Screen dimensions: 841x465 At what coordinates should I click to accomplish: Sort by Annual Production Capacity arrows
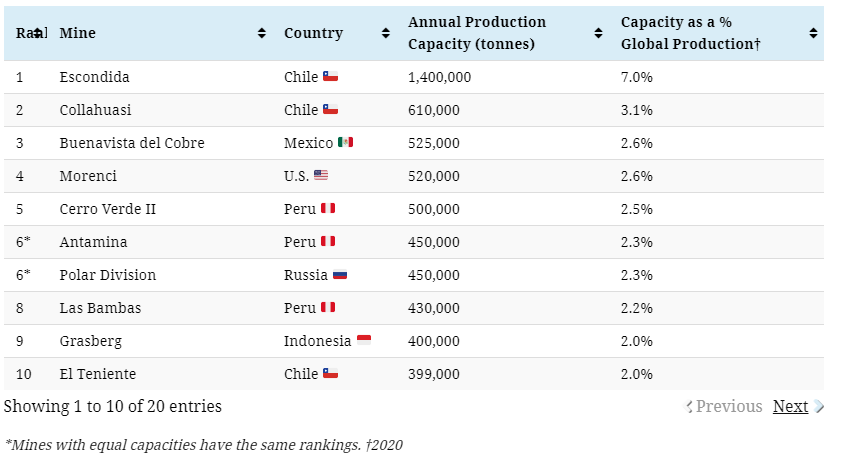click(x=598, y=33)
